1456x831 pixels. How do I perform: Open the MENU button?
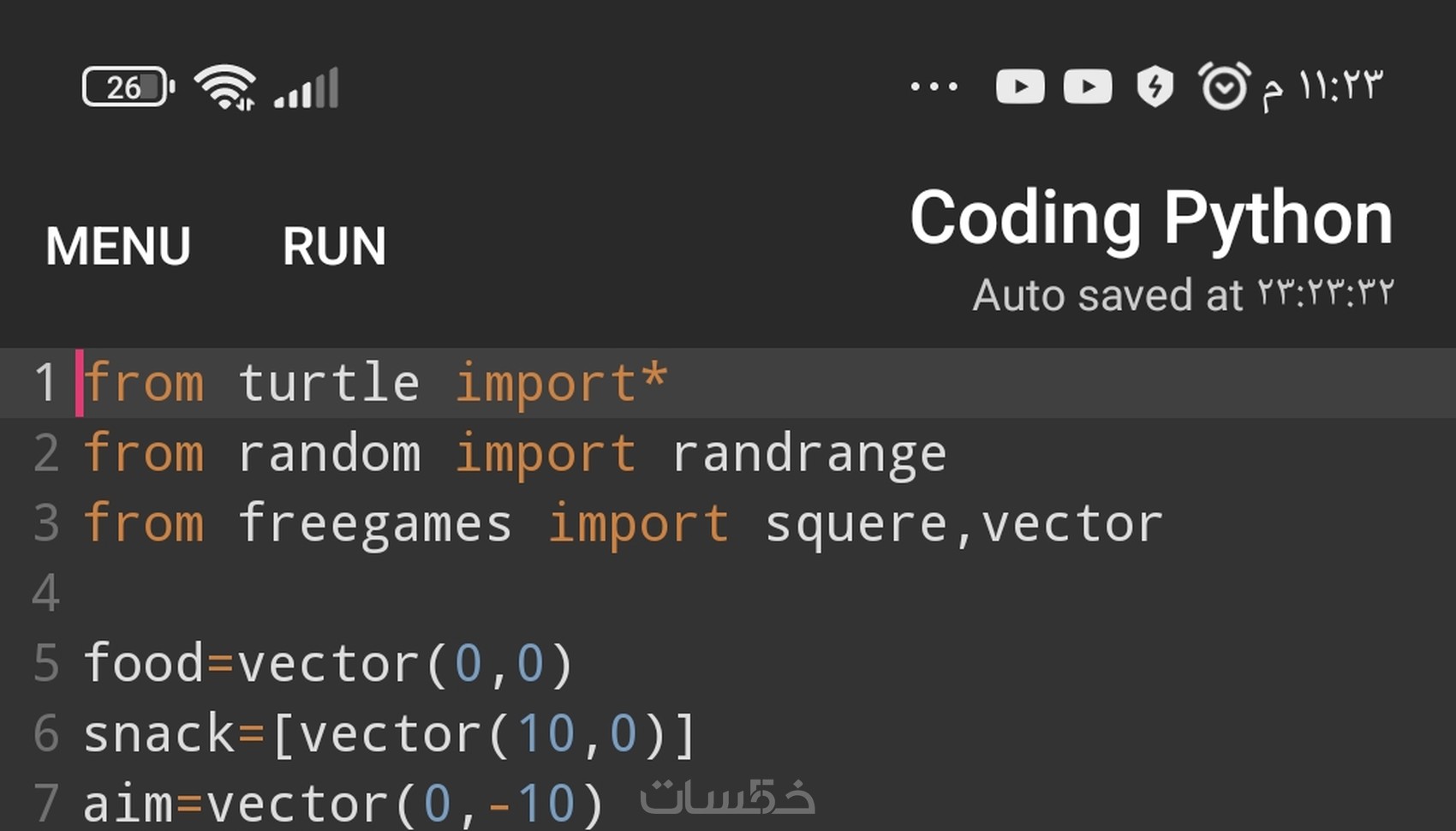point(118,247)
